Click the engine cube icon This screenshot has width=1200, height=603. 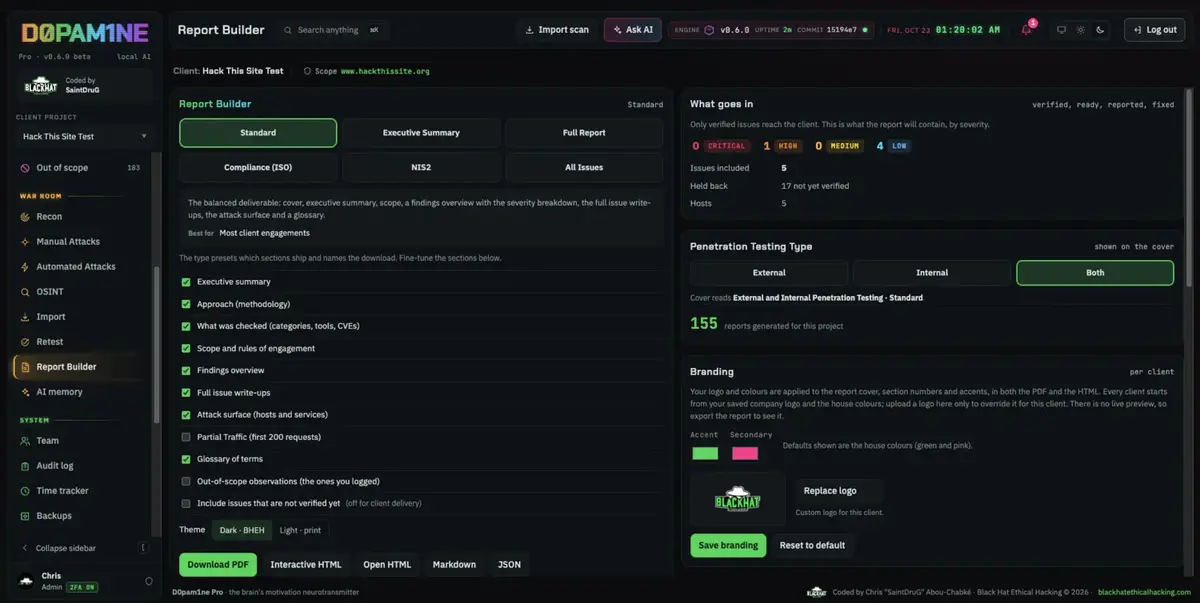tap(709, 30)
